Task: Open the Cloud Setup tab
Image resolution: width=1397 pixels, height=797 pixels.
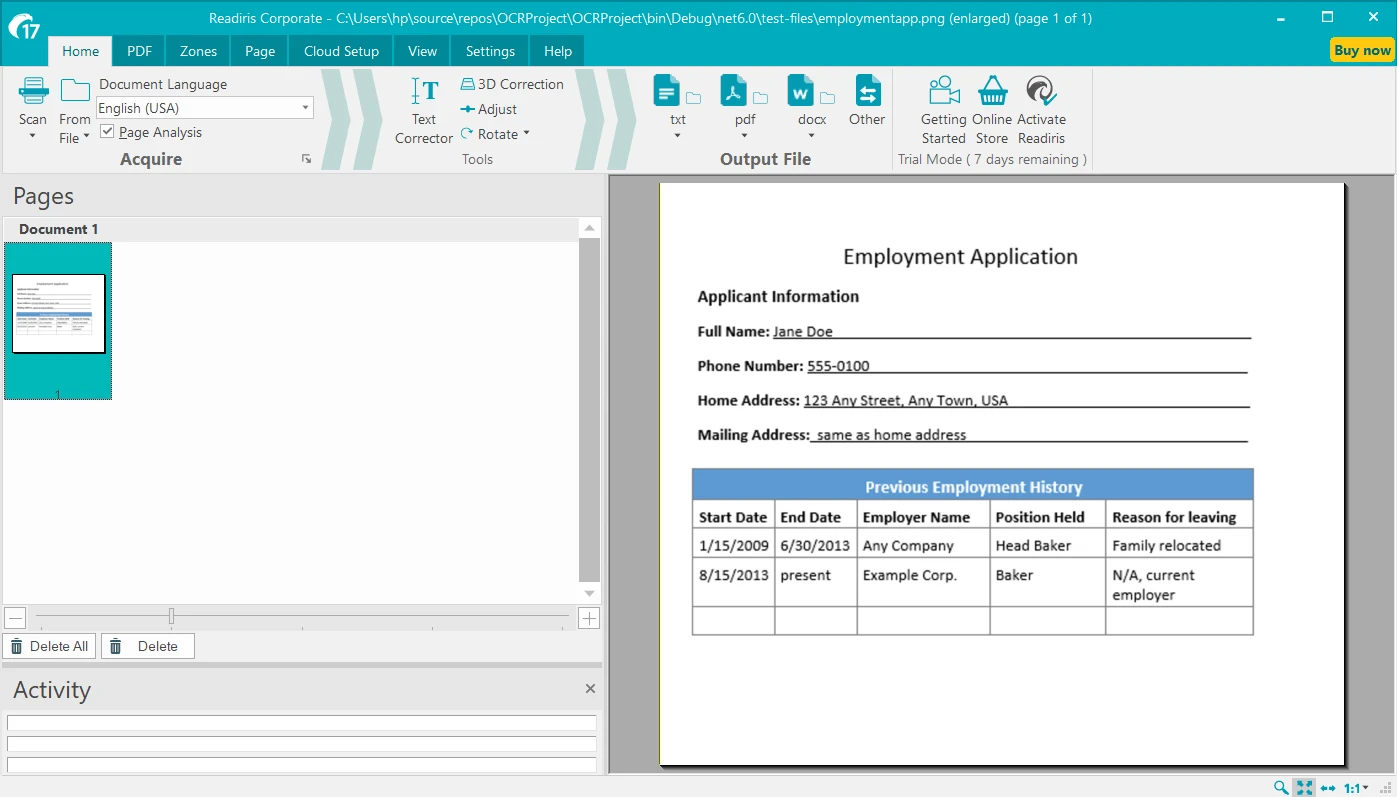Action: 341,51
